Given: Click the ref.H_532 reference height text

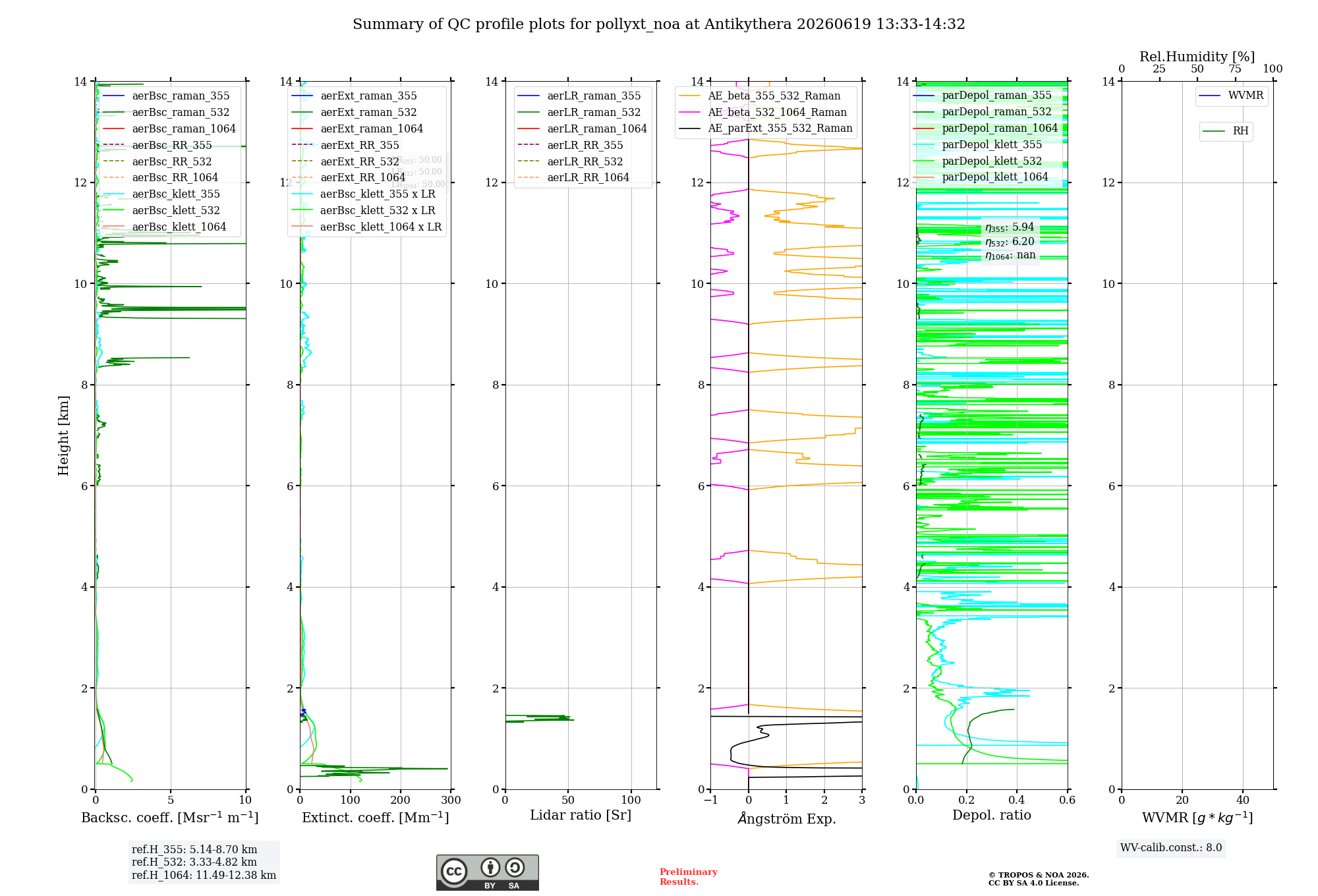Looking at the screenshot, I should [x=194, y=862].
